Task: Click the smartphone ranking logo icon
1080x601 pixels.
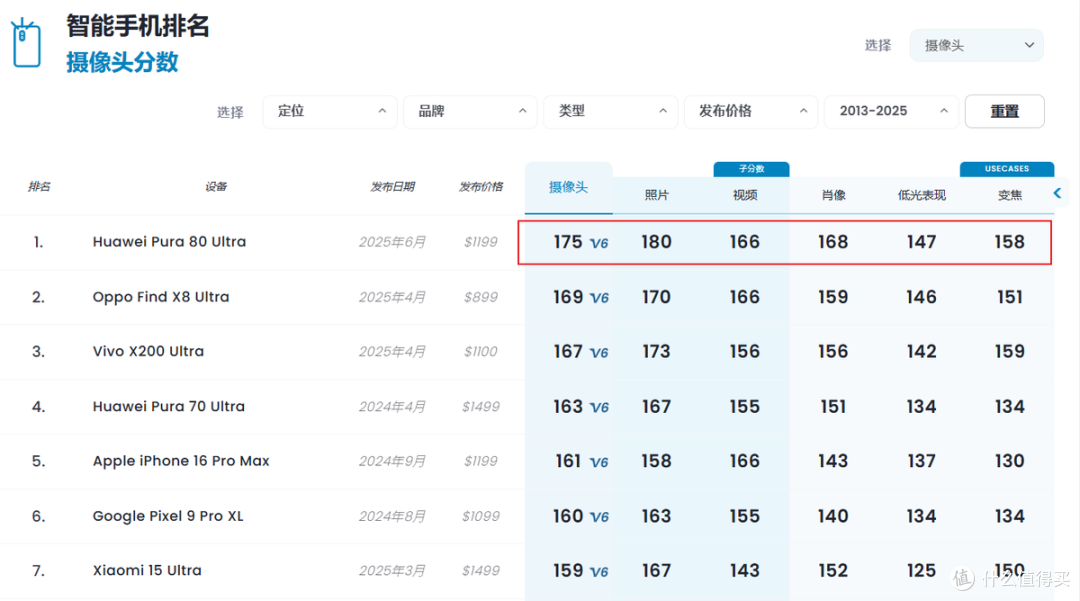Action: coord(26,43)
